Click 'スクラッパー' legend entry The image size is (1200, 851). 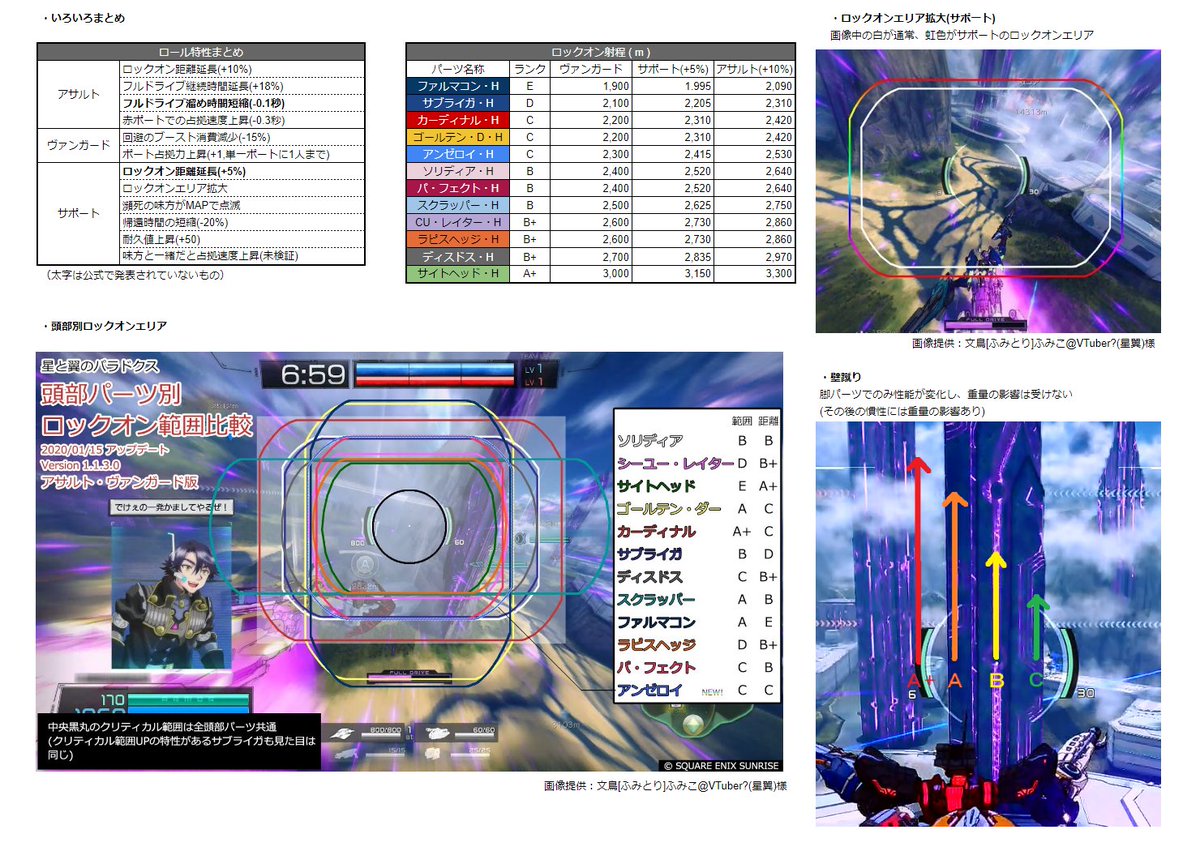(657, 599)
